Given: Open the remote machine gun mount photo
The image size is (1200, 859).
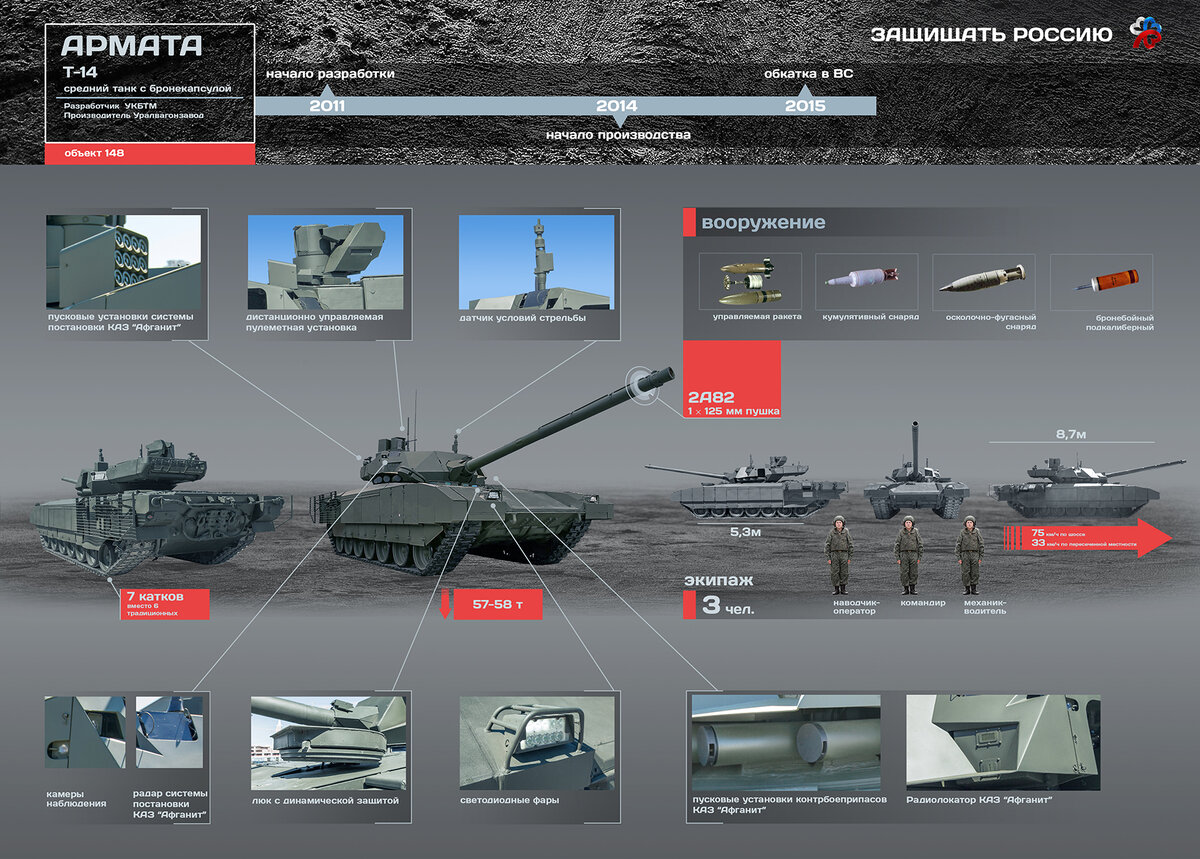Looking at the screenshot, I should pos(325,262).
